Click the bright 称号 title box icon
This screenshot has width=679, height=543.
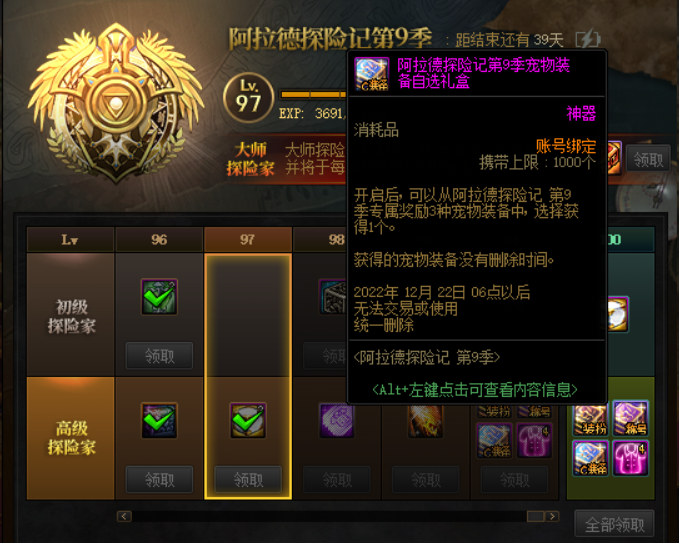coord(630,418)
